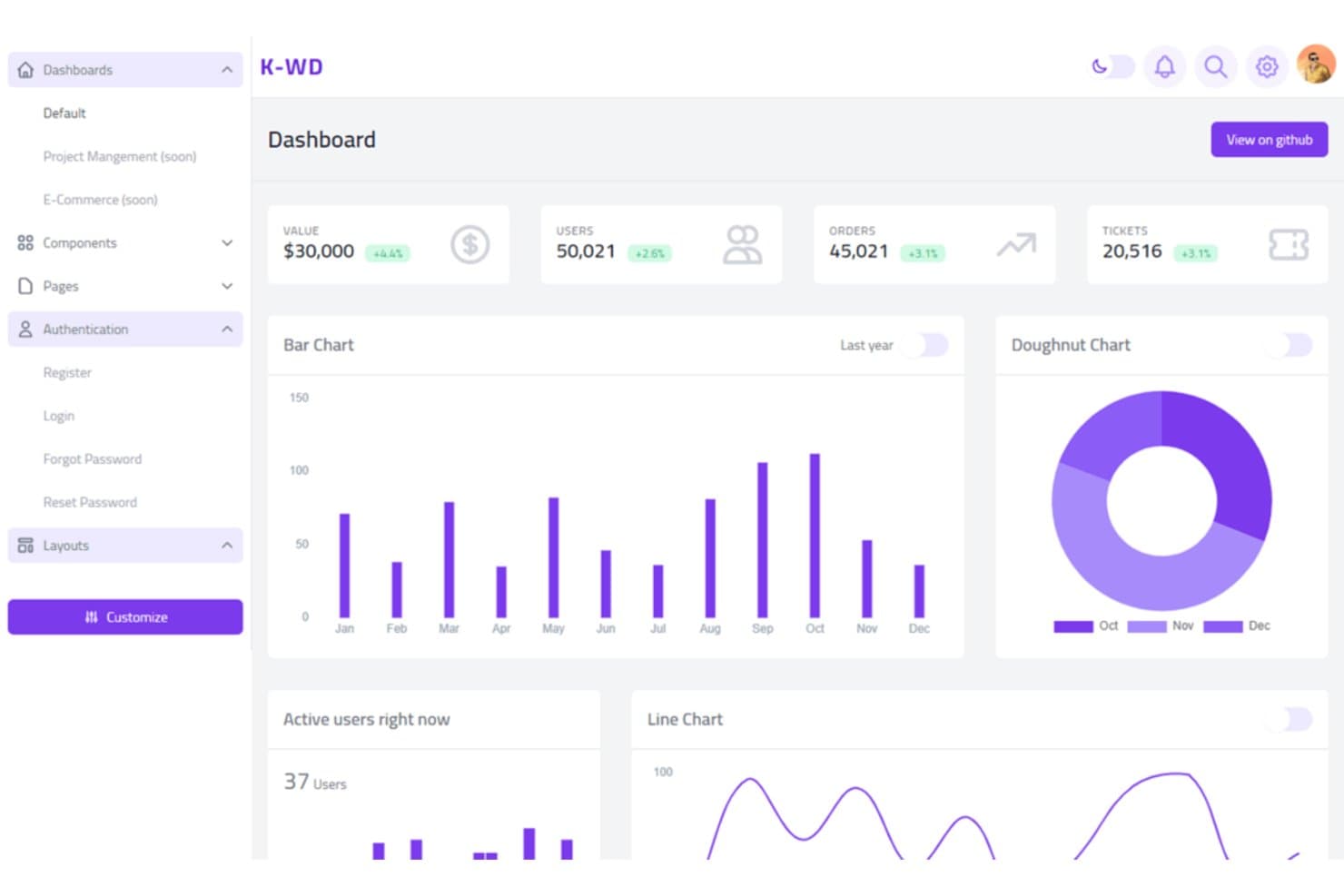Select the Default dashboard item
Viewport: 1344px width, 896px height.
click(64, 113)
